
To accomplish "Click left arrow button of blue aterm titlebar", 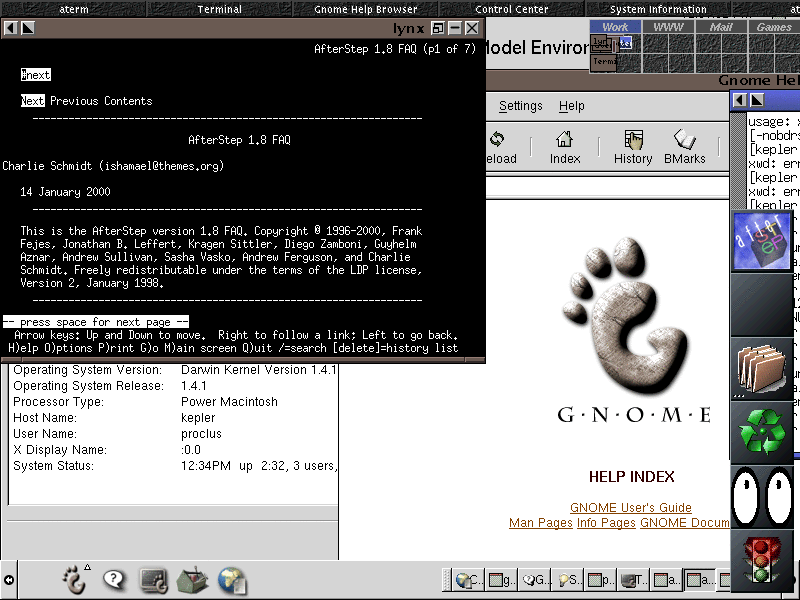I will (740, 100).
